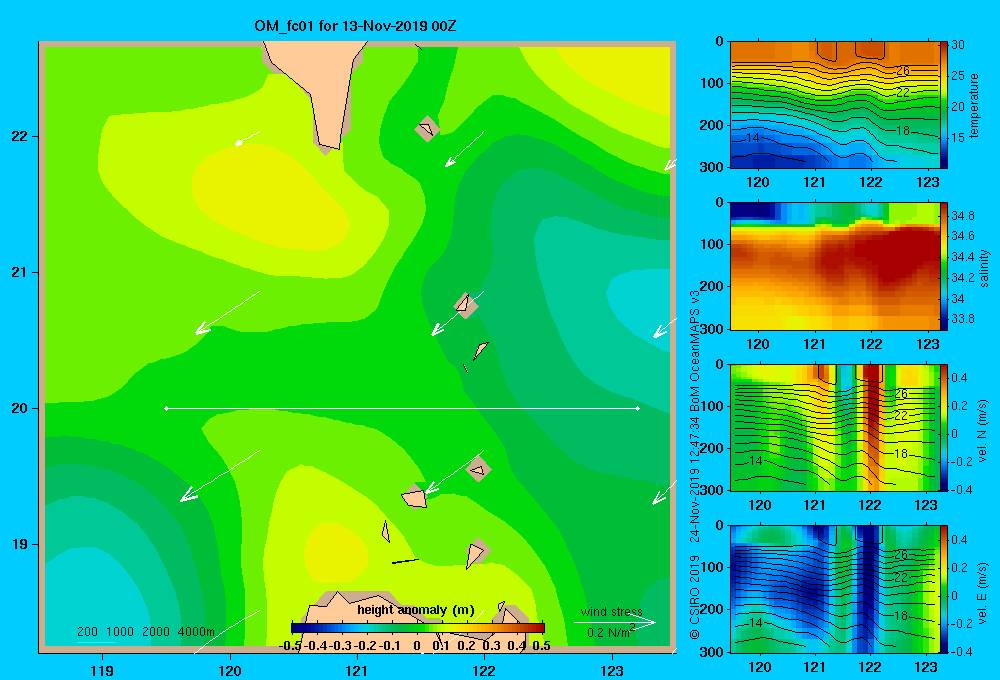Image resolution: width=1000 pixels, height=680 pixels.
Task: Click the small island near 121.5°E 22°N
Action: 427,128
